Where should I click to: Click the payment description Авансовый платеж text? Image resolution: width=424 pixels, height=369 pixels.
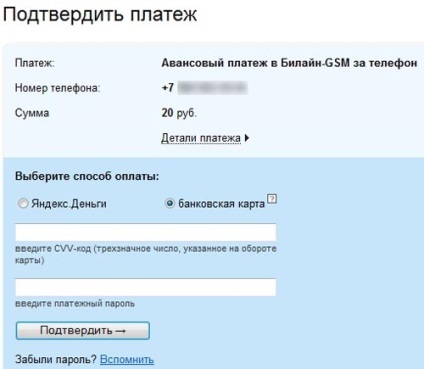[289, 63]
